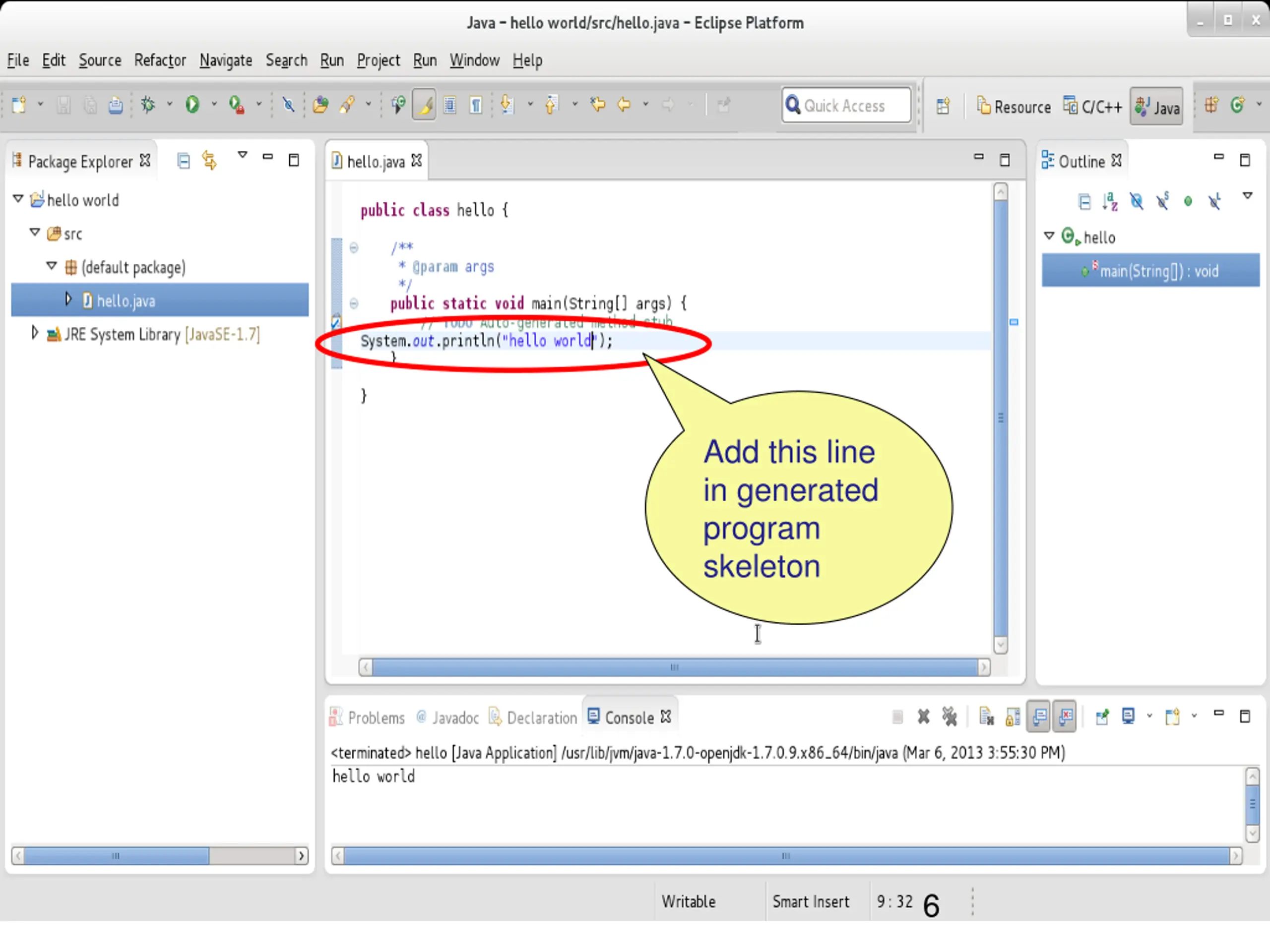Toggle Hide Non-Public Members in Outline
Viewport: 1270px width, 952px height.
point(1189,201)
